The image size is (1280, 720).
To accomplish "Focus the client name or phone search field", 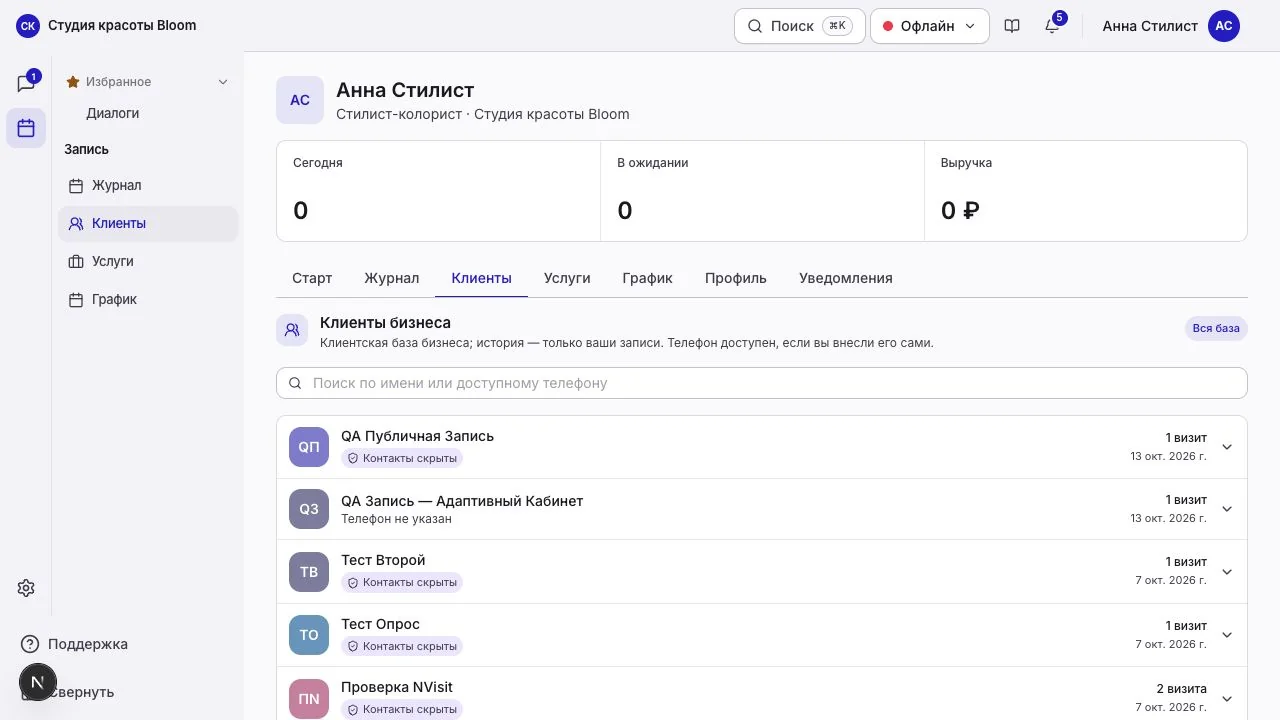I will click(x=762, y=383).
